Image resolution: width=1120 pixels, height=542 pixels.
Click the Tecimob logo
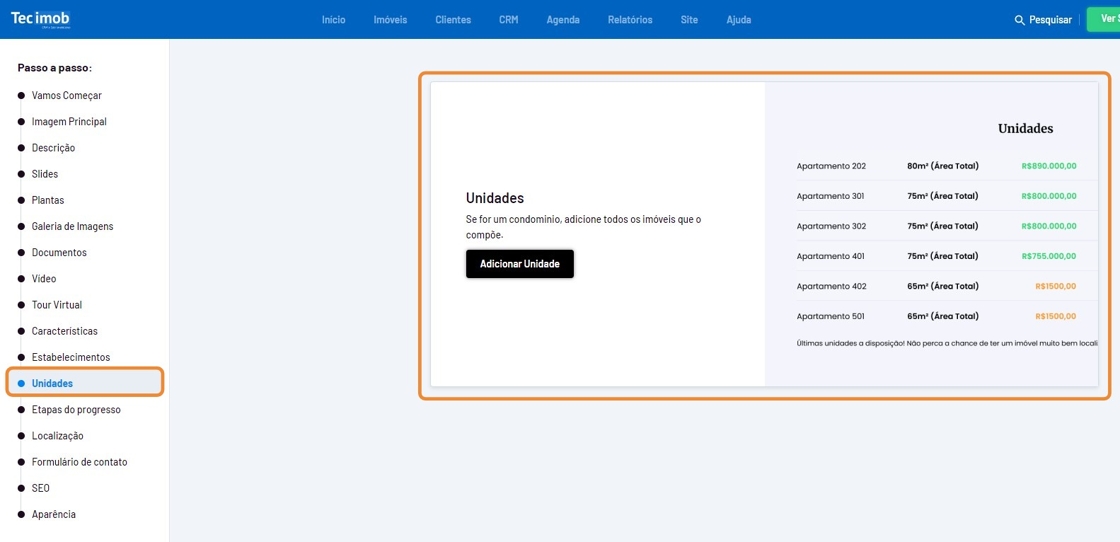click(x=40, y=19)
